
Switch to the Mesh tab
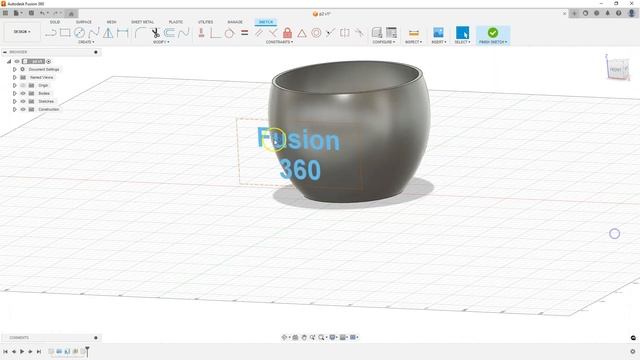[111, 22]
